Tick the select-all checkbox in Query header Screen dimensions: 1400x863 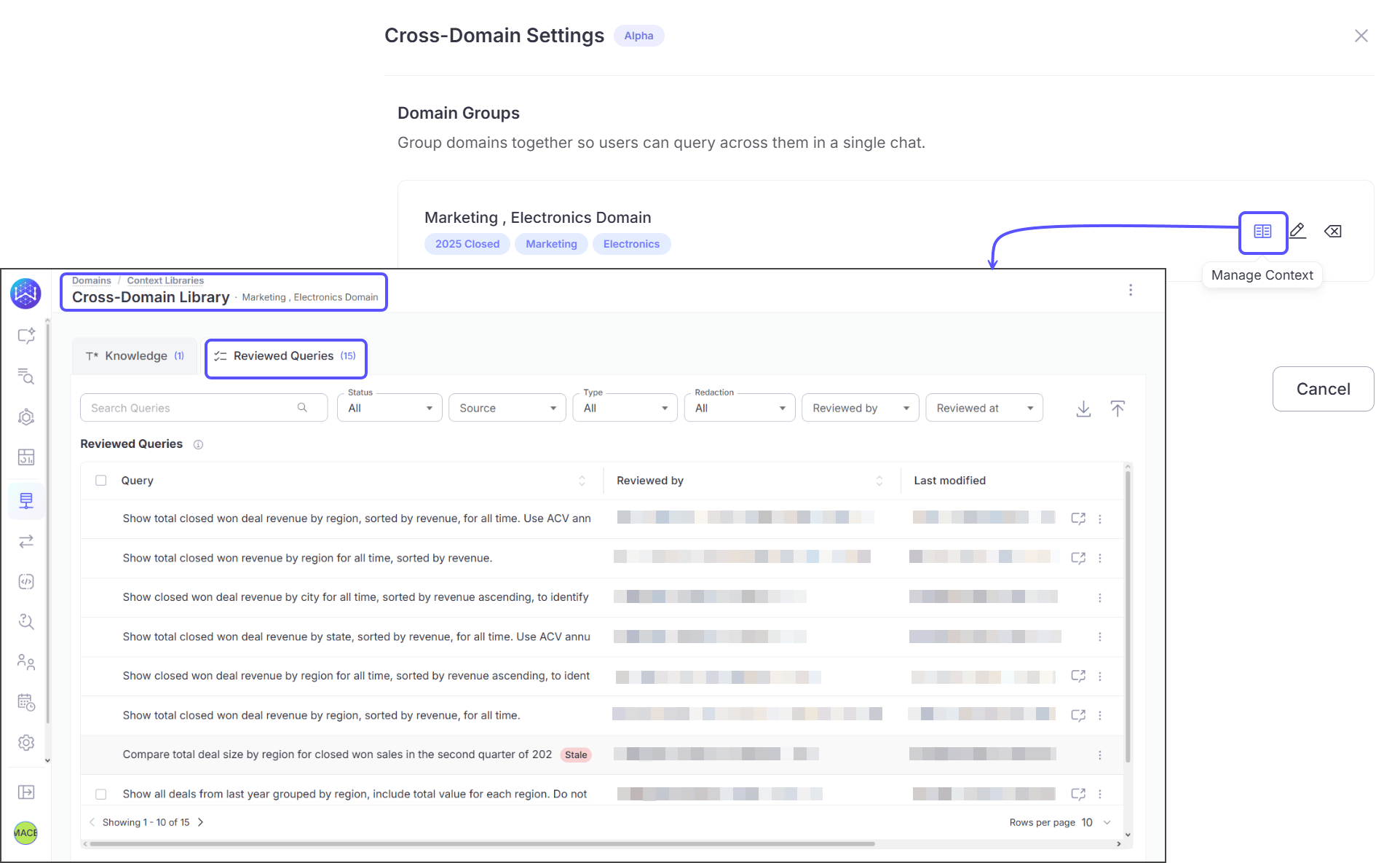(101, 481)
